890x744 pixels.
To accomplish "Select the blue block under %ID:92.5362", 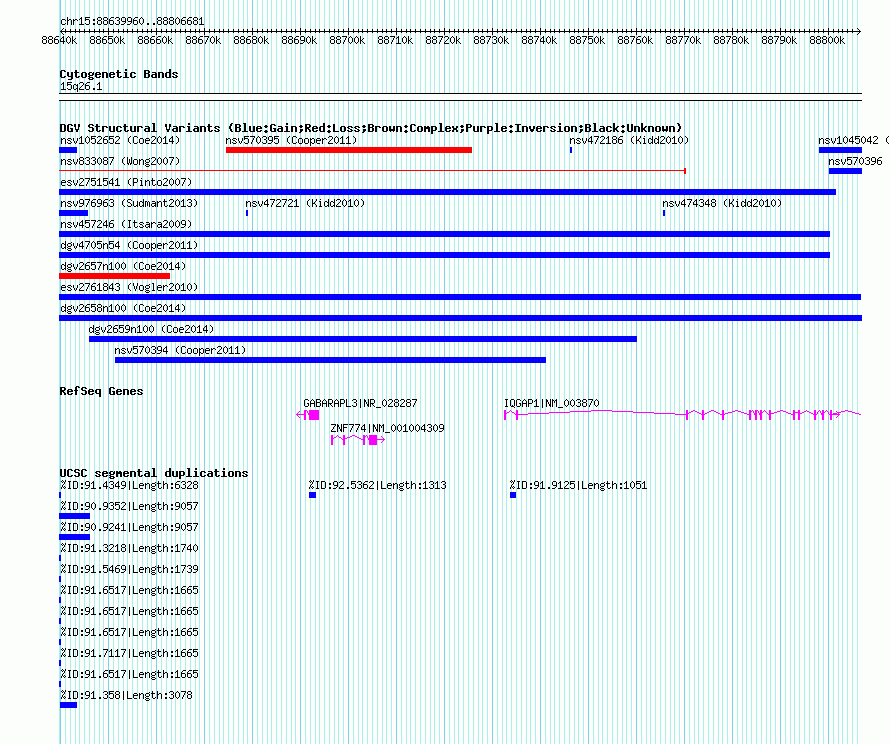I will (312, 495).
